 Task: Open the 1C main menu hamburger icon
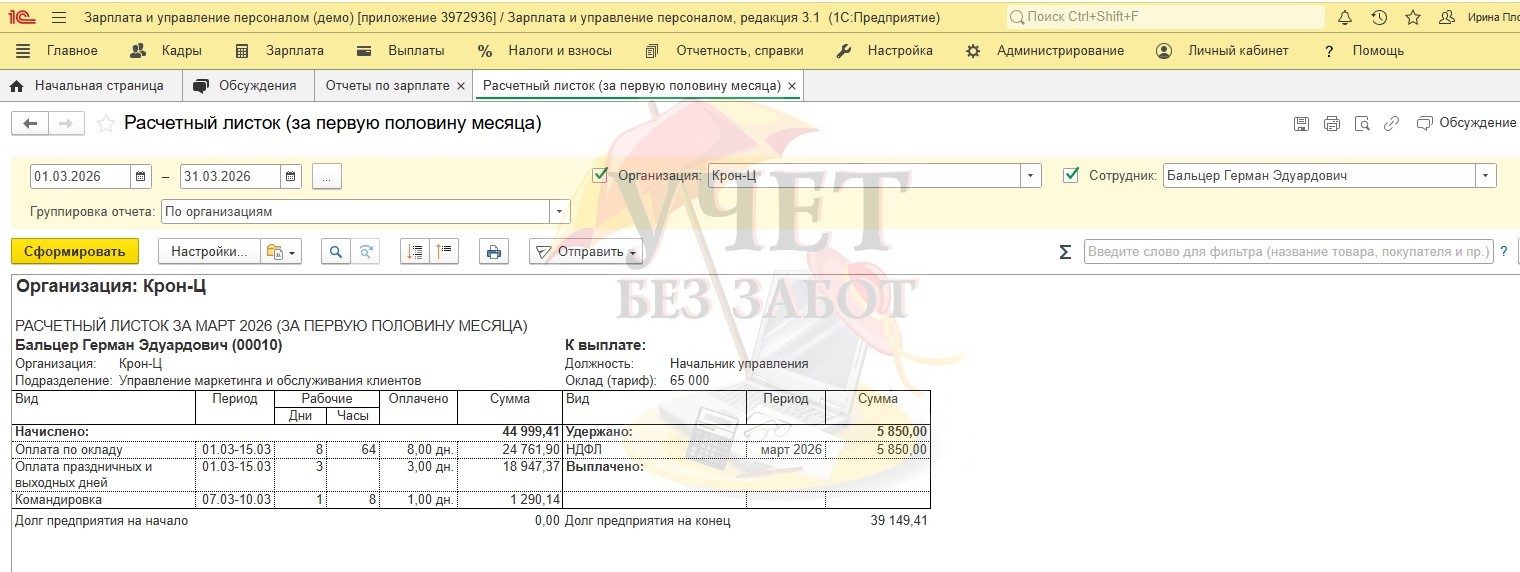58,17
